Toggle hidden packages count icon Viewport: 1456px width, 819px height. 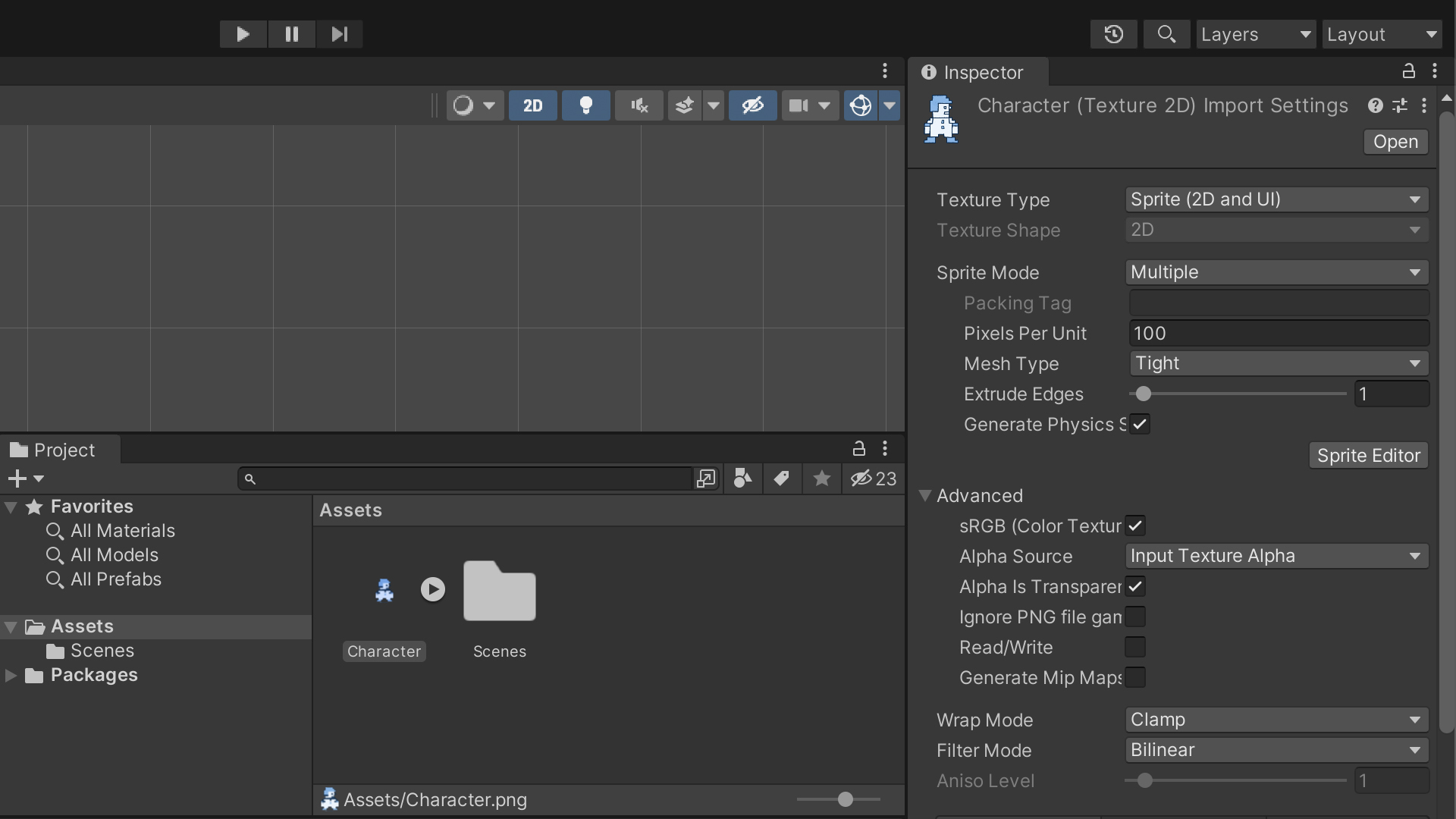point(874,479)
